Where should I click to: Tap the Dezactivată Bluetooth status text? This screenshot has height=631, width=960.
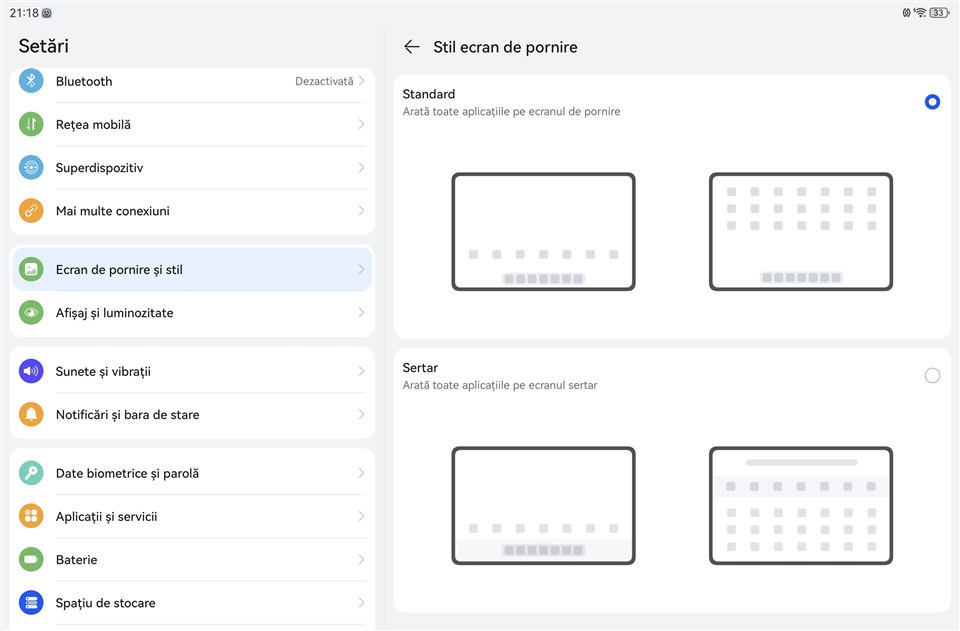pos(323,81)
